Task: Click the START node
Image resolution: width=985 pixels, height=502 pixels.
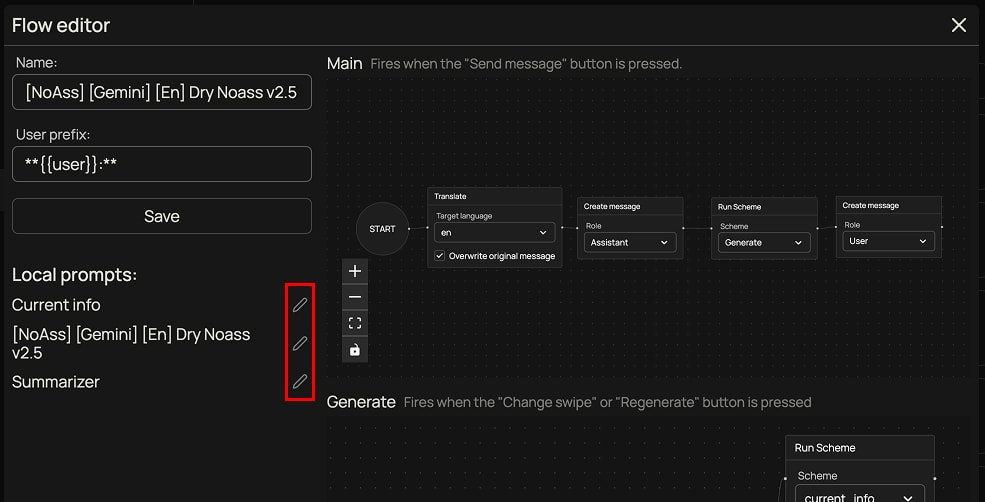Action: tap(382, 229)
